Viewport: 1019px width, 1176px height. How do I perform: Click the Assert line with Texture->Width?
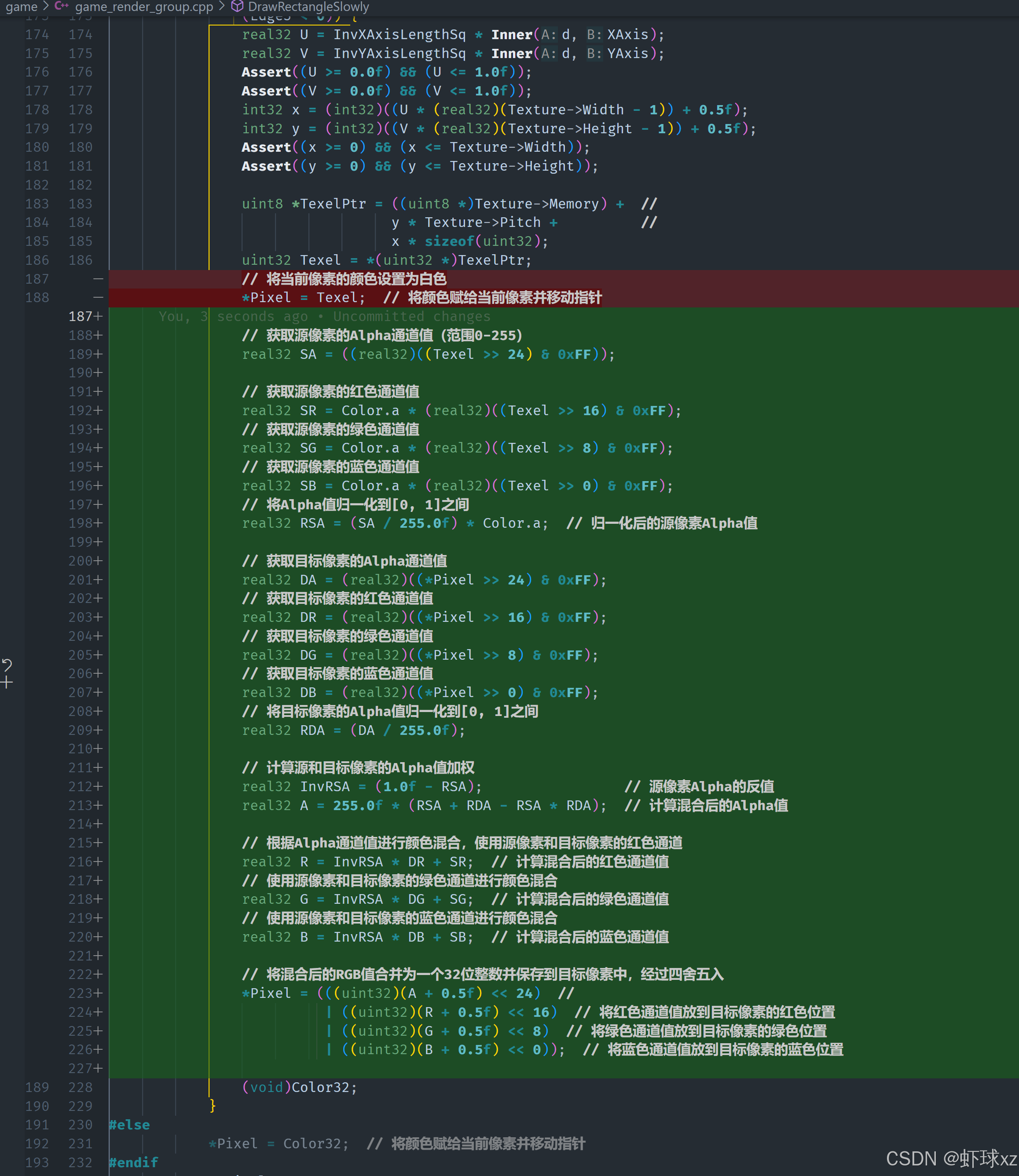coord(416,147)
